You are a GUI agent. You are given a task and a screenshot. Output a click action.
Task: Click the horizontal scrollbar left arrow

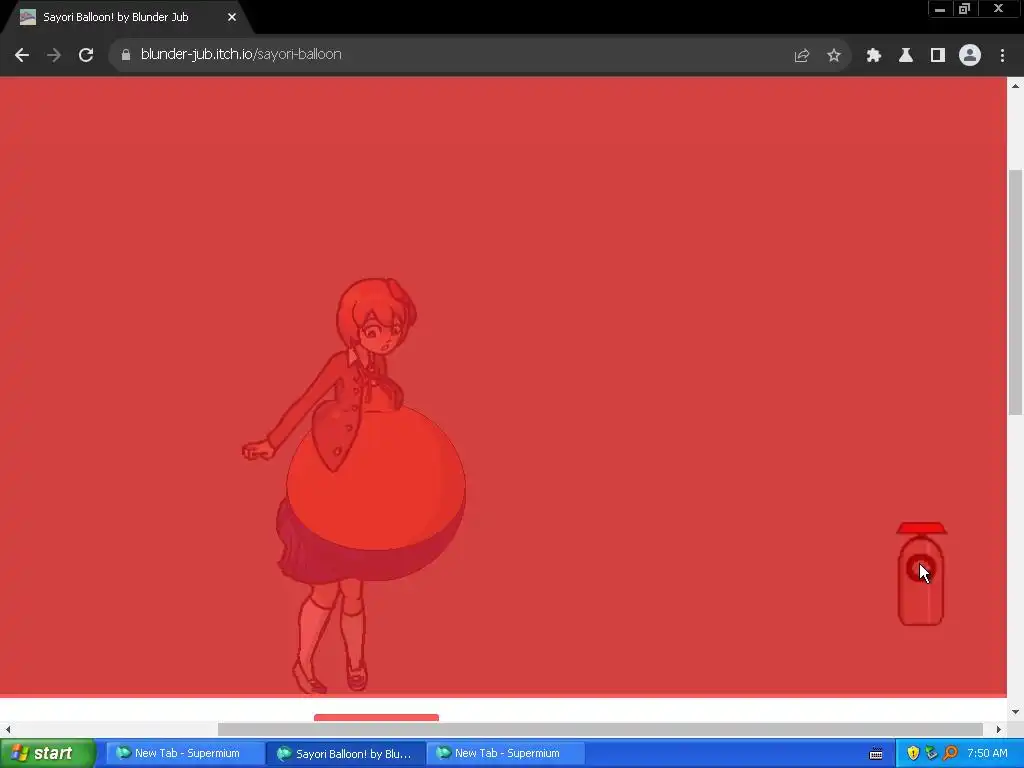[x=7, y=729]
